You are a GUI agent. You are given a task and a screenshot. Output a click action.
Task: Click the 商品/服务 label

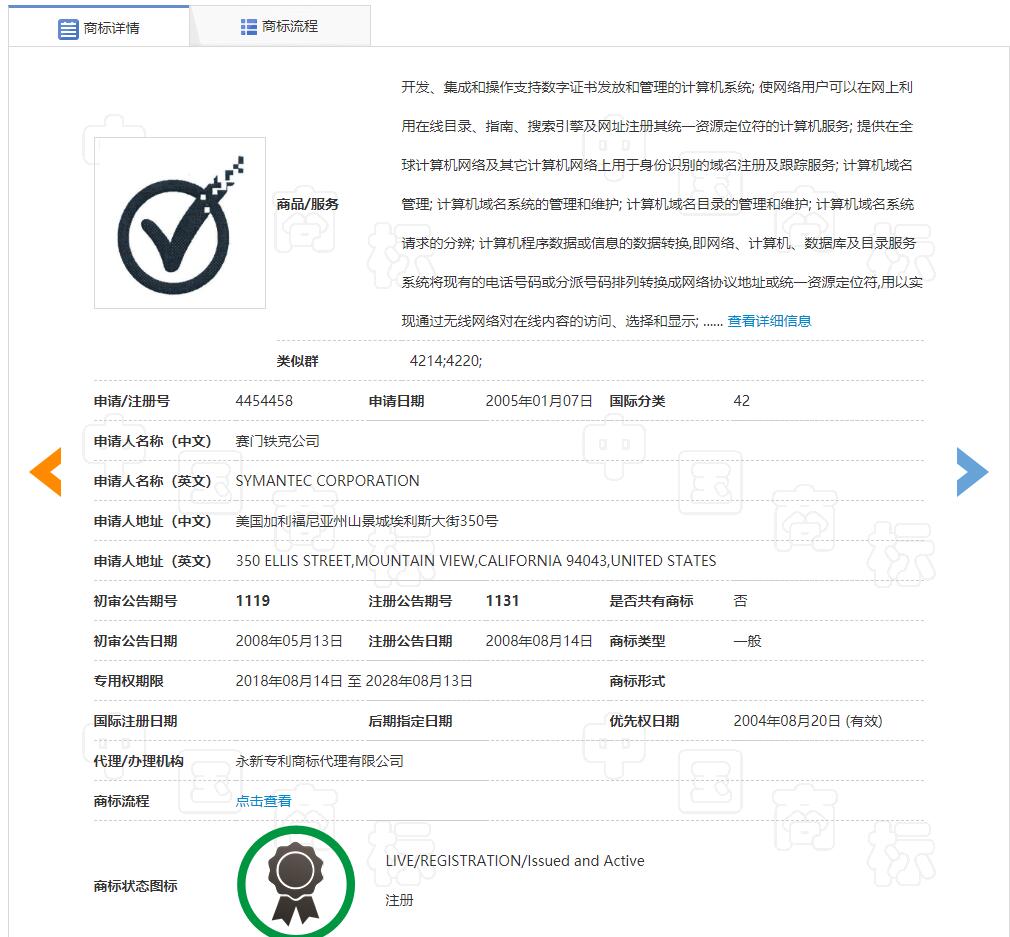tap(307, 204)
